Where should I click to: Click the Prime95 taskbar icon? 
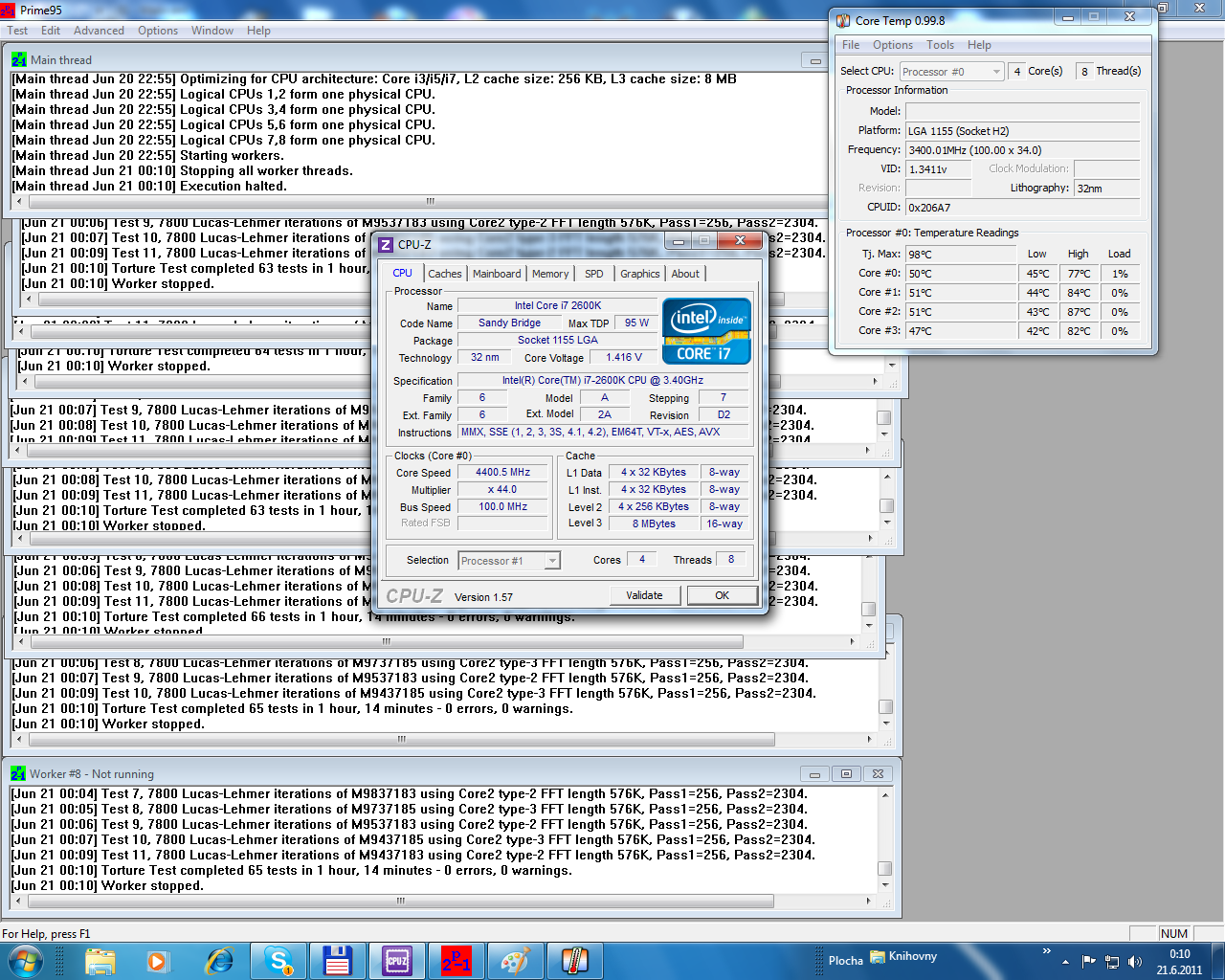coord(457,961)
